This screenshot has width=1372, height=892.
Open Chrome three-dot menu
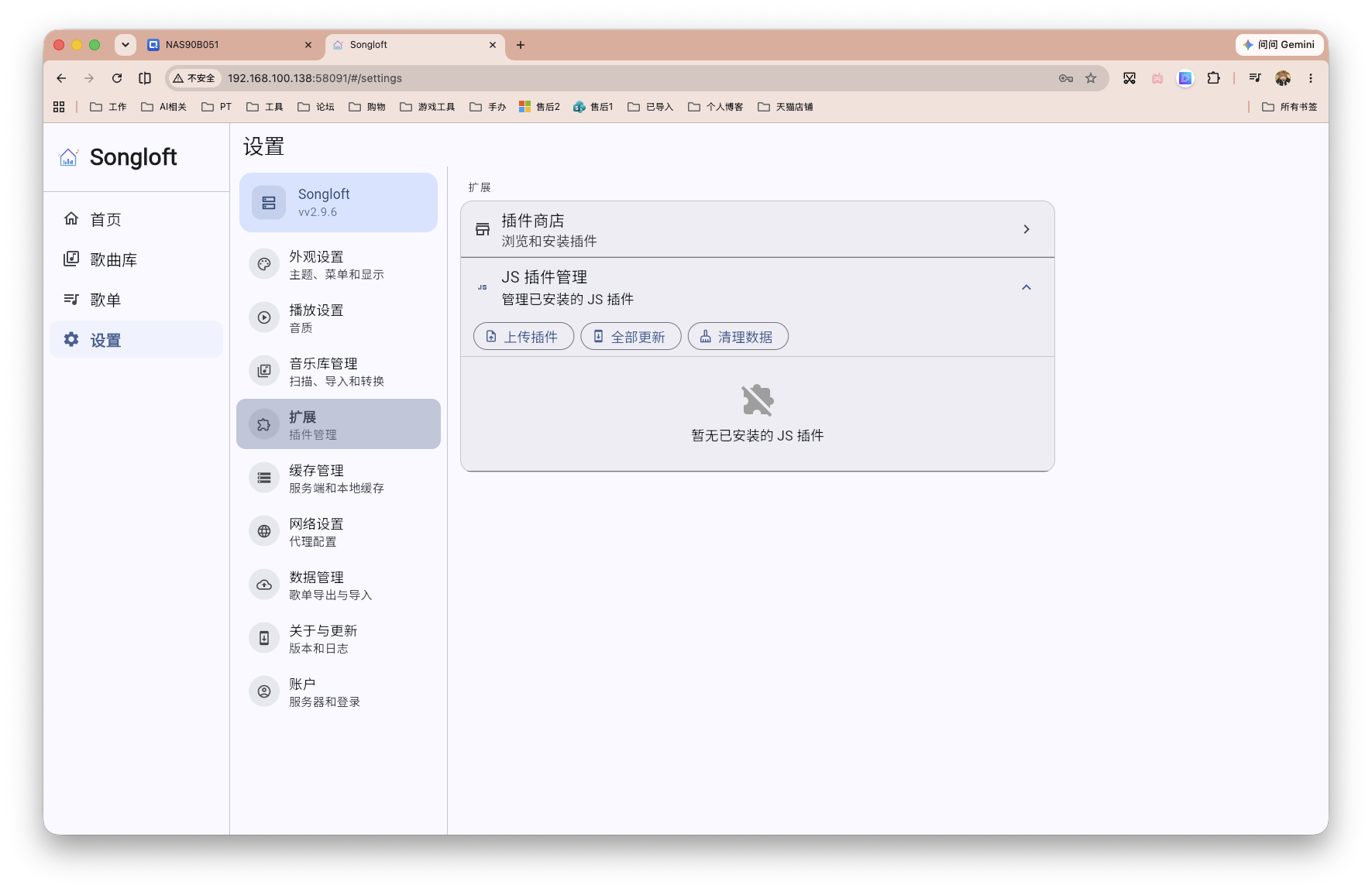click(1311, 78)
